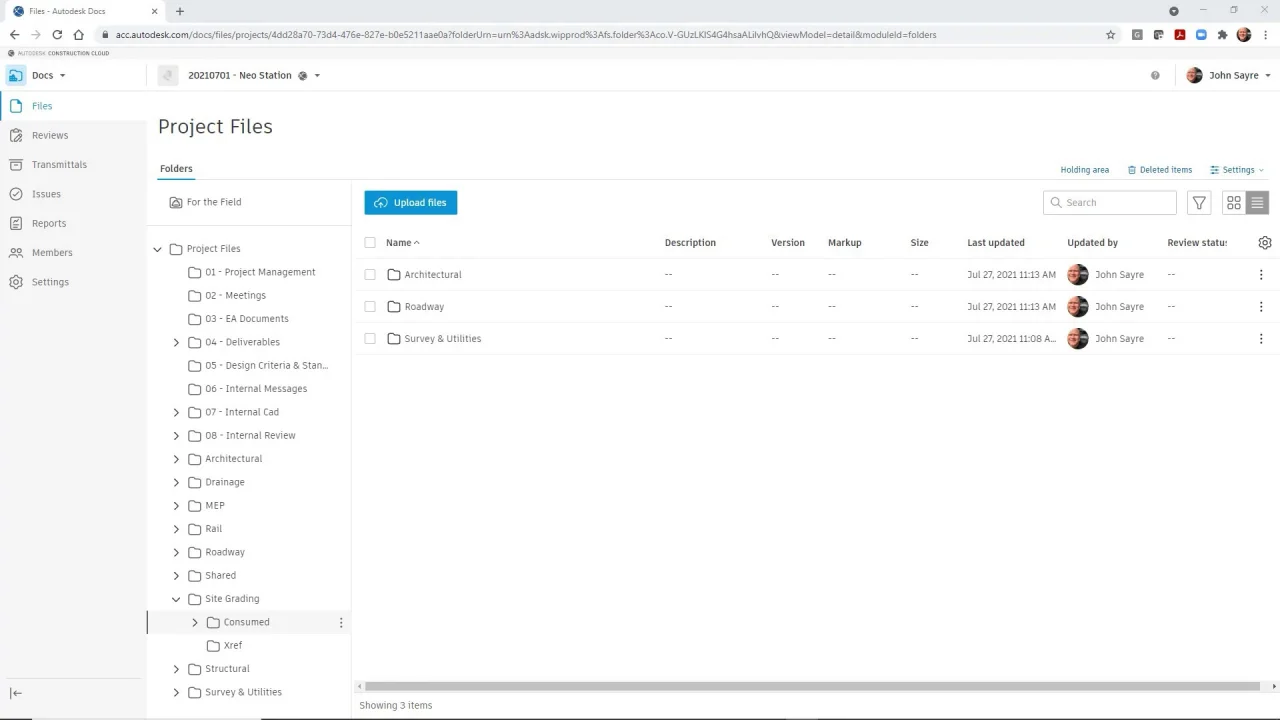Viewport: 1280px width, 720px height.
Task: Click the Upload files button
Action: pos(410,203)
